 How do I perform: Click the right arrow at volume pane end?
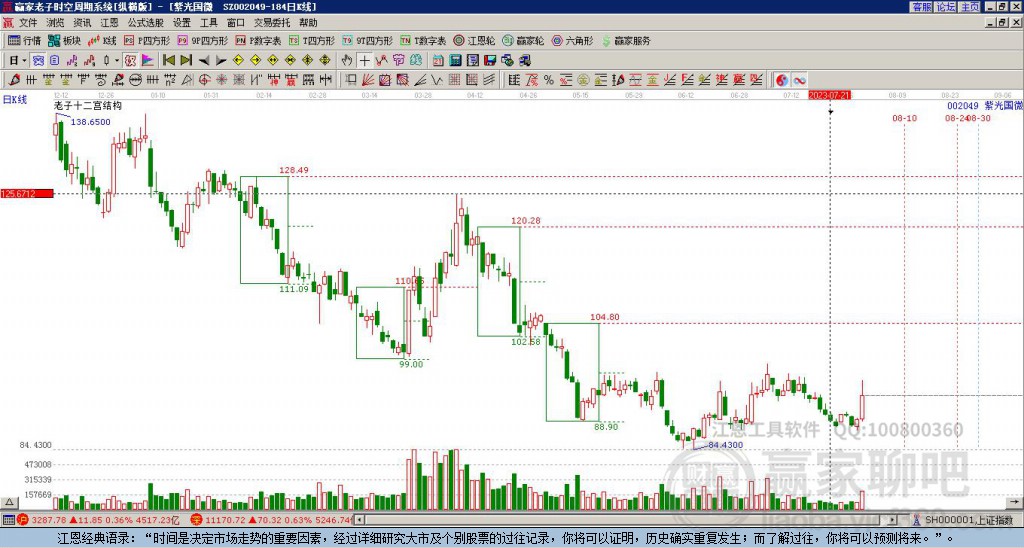[1016, 502]
